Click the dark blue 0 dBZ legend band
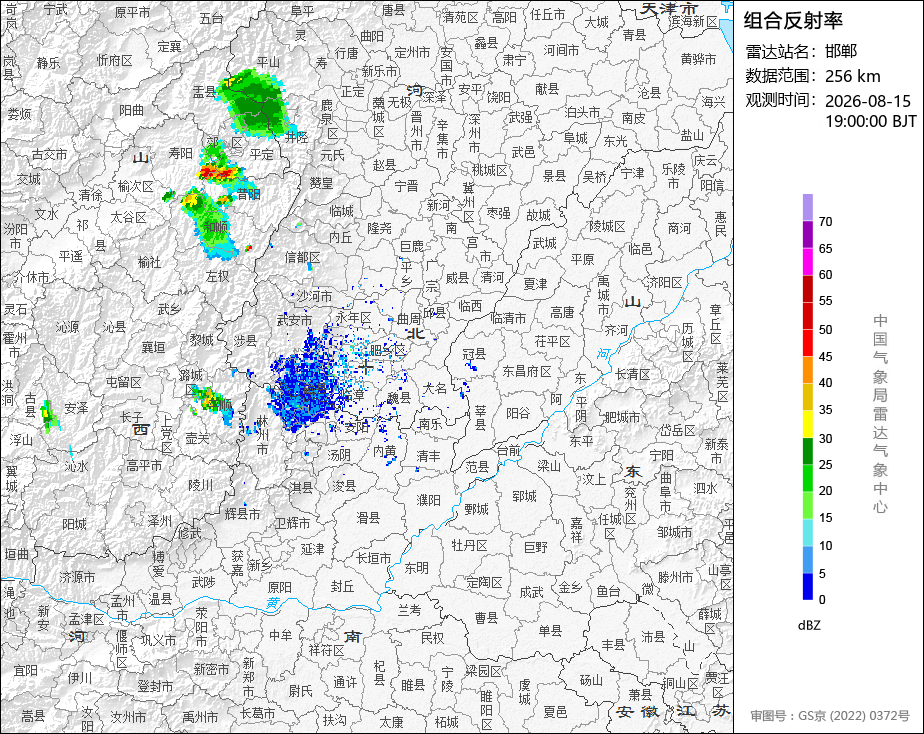This screenshot has height=734, width=924. click(x=807, y=586)
